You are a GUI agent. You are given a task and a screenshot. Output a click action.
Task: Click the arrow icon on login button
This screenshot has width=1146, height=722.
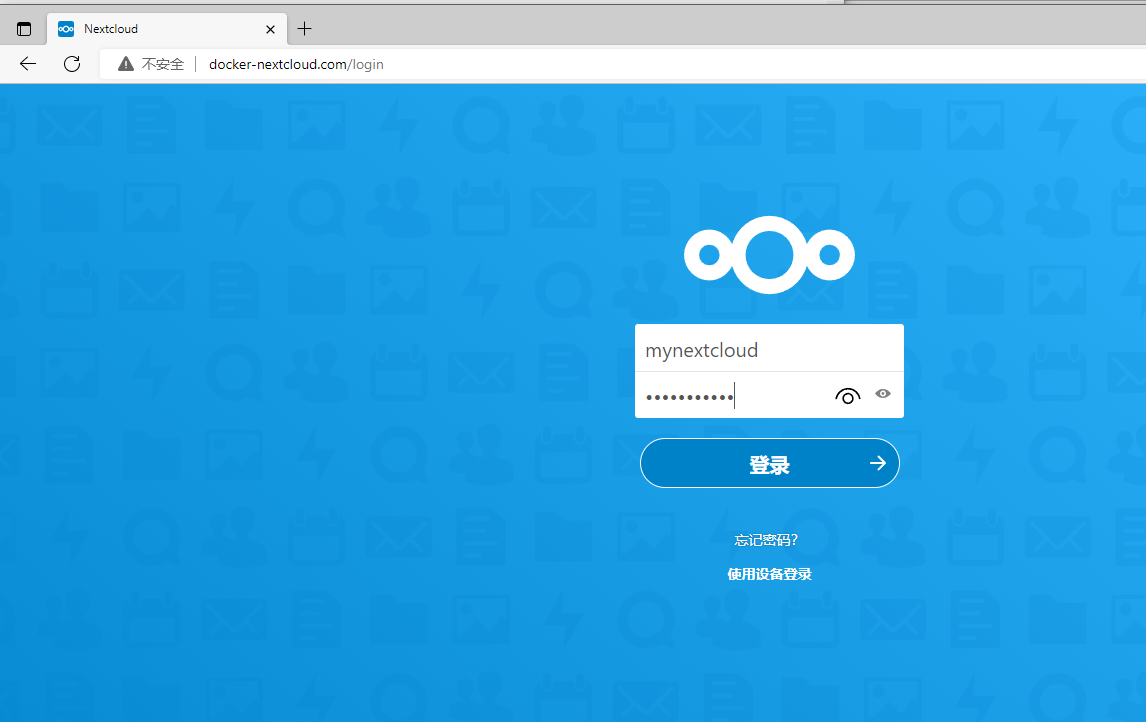878,463
